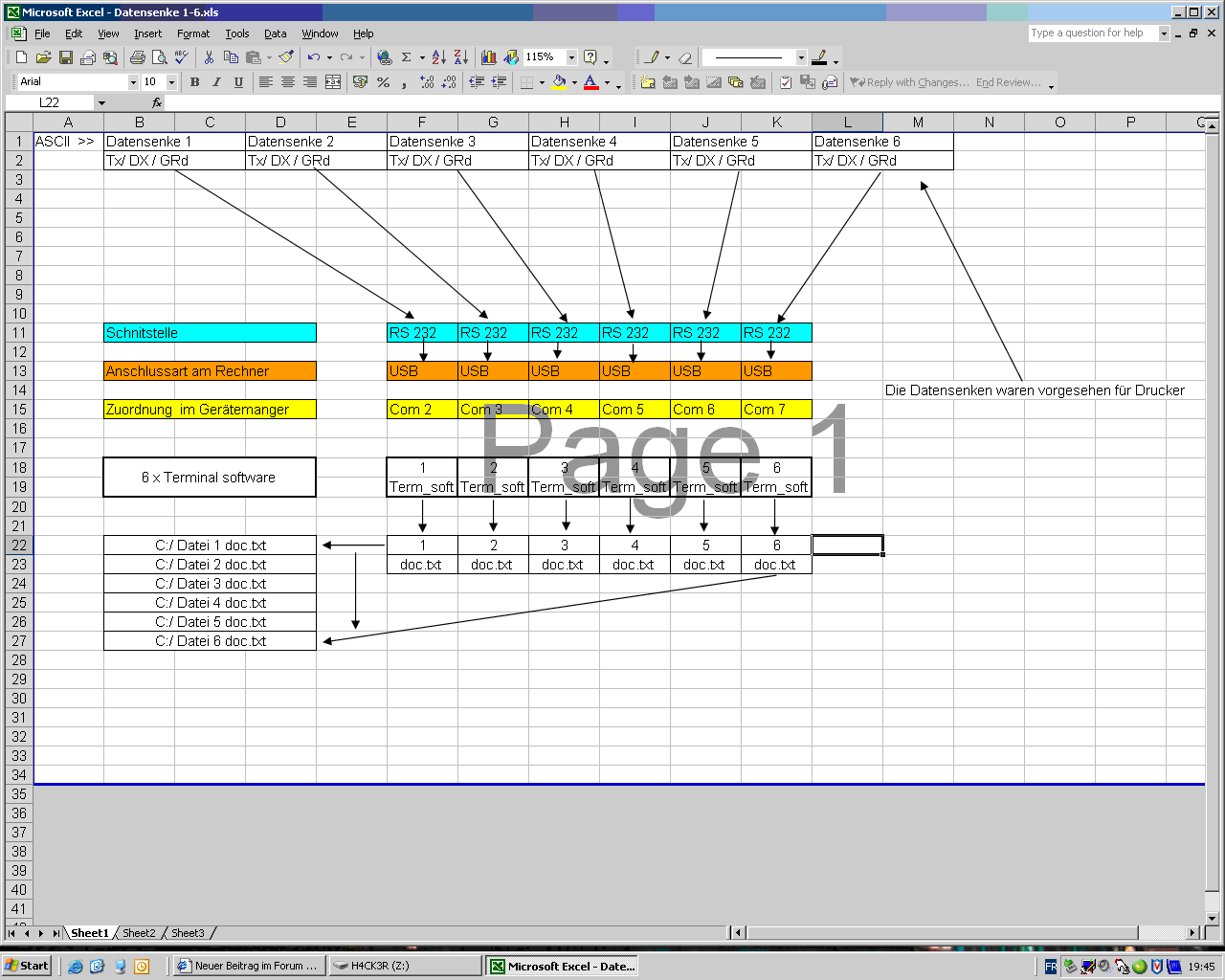Toggle Bold formatting
This screenshot has width=1225, height=980.
point(194,82)
